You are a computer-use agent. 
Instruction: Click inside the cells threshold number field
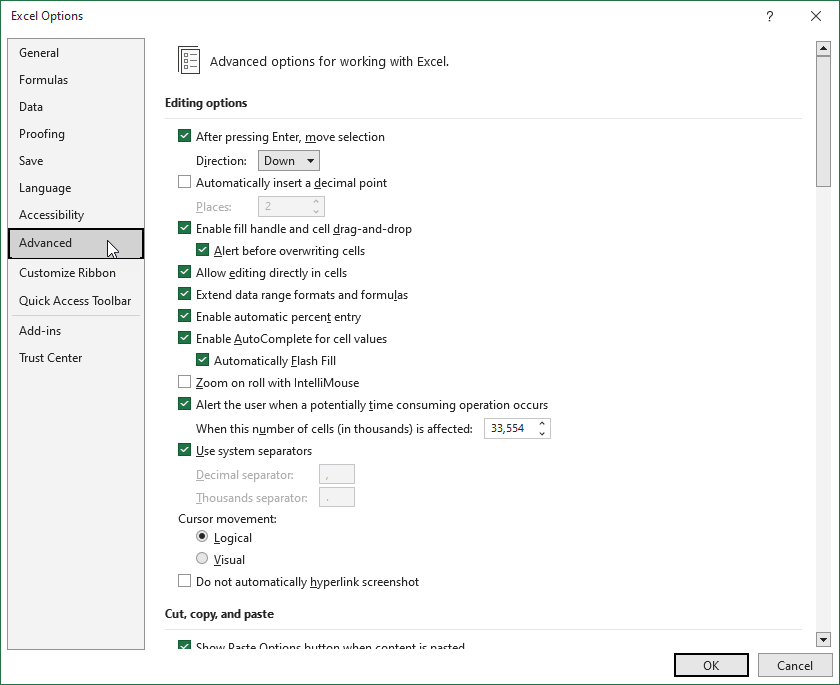pos(510,427)
